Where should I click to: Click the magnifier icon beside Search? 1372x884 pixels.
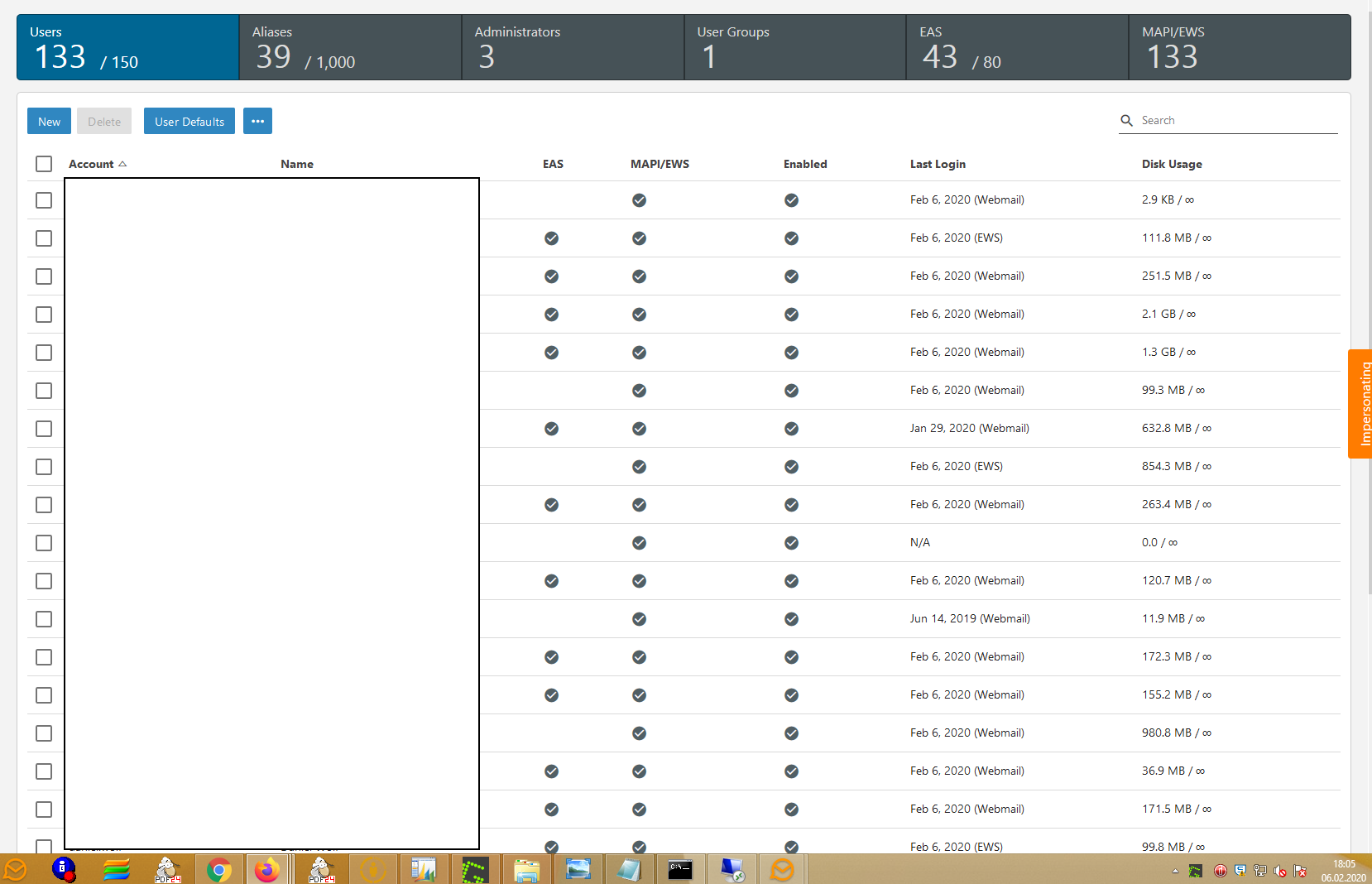1126,121
